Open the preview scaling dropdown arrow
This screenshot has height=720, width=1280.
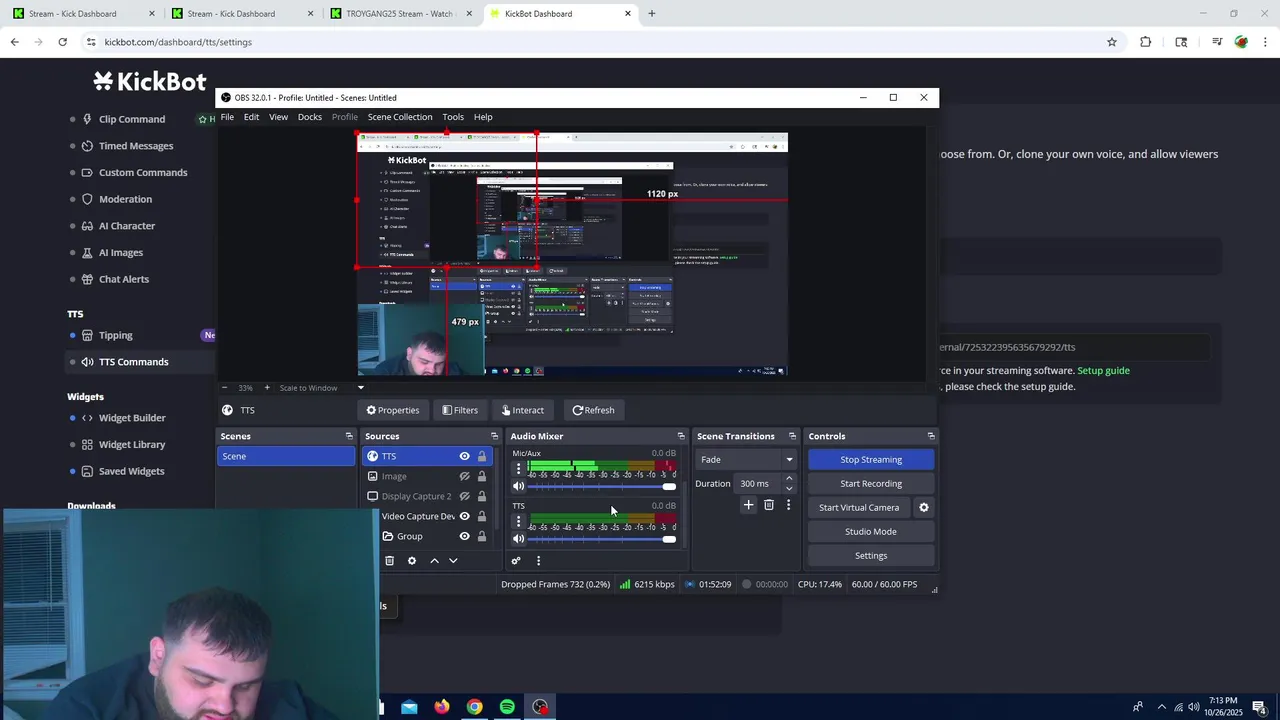(x=361, y=388)
